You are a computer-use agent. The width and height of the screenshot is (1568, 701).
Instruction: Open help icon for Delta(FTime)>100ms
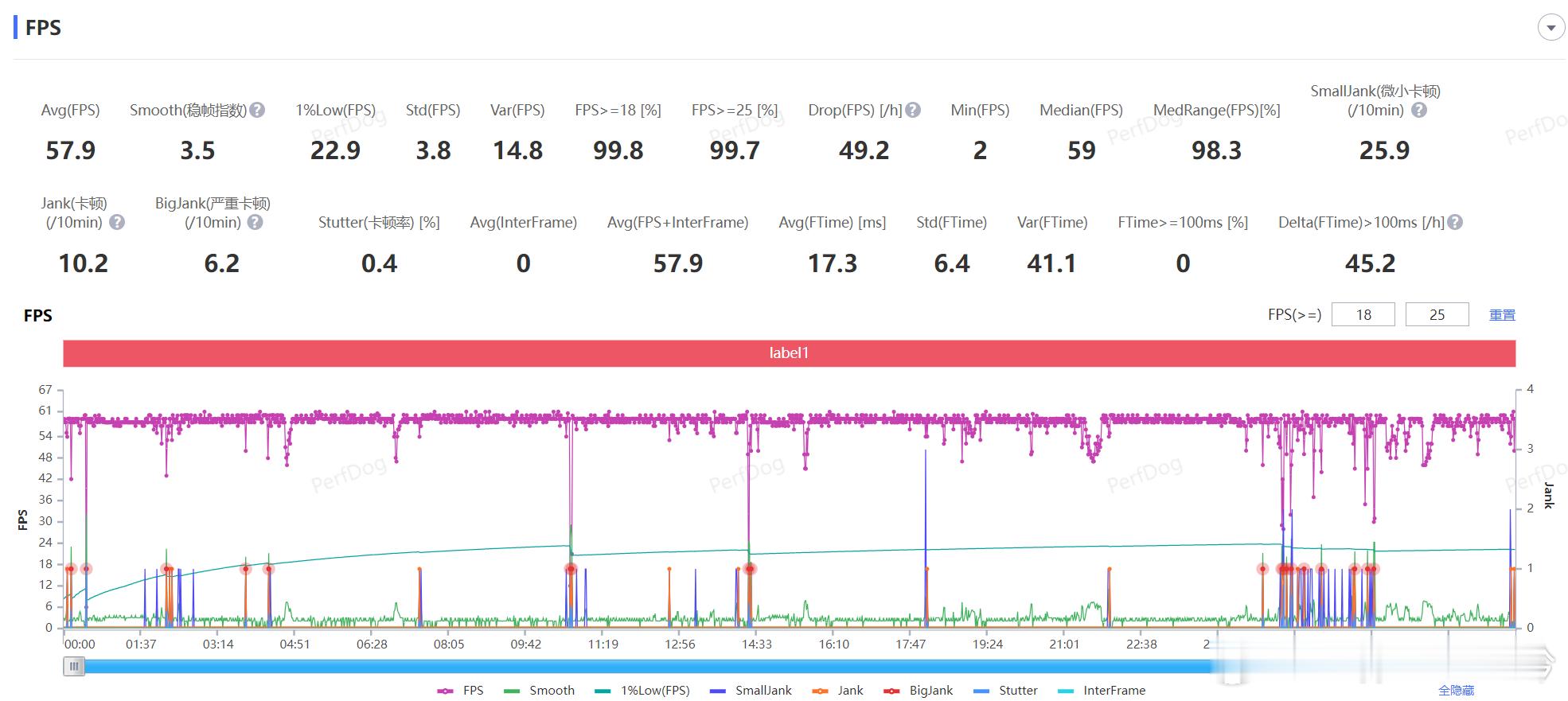1455,223
